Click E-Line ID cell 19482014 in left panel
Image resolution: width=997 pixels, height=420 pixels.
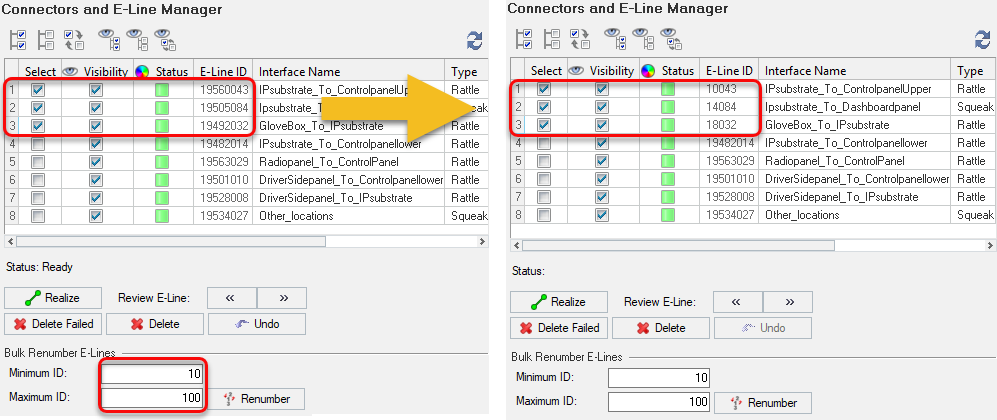pos(223,144)
